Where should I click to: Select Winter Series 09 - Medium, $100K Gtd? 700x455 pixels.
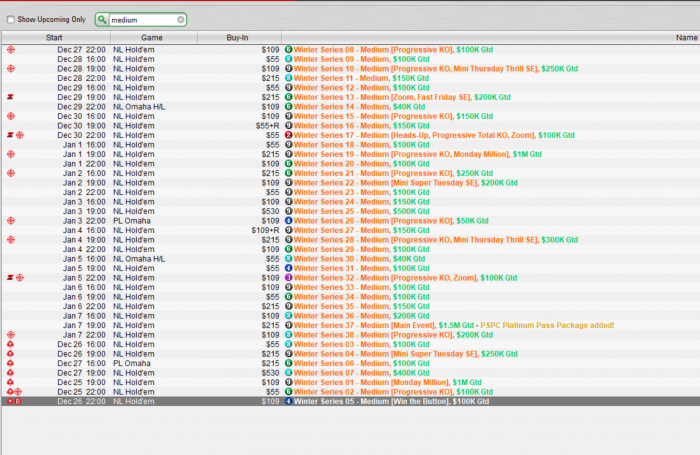pos(362,59)
